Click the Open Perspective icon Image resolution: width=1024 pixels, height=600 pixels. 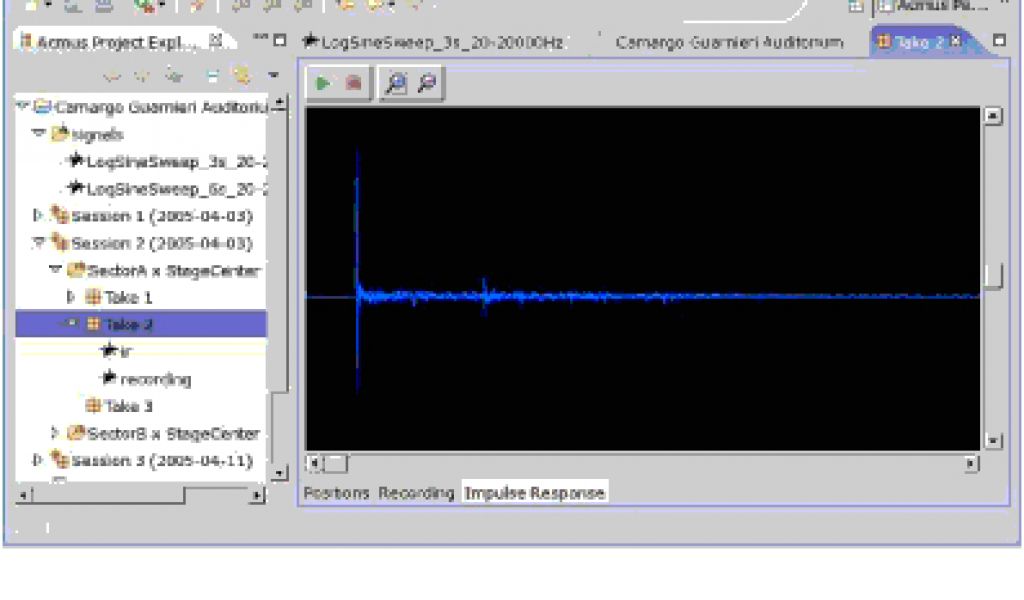(856, 6)
